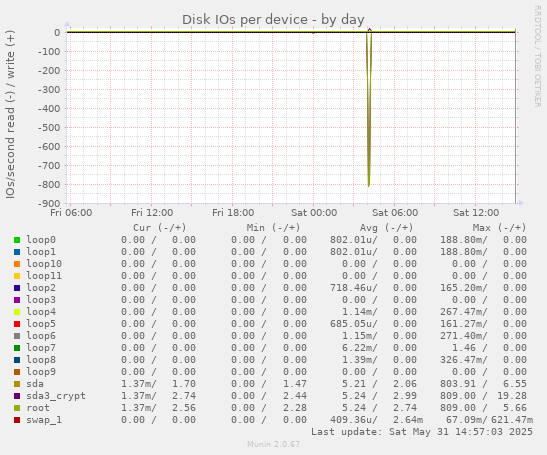The image size is (547, 455).
Task: Click sda3_crypt max write value 19.28
Action: coord(512,396)
